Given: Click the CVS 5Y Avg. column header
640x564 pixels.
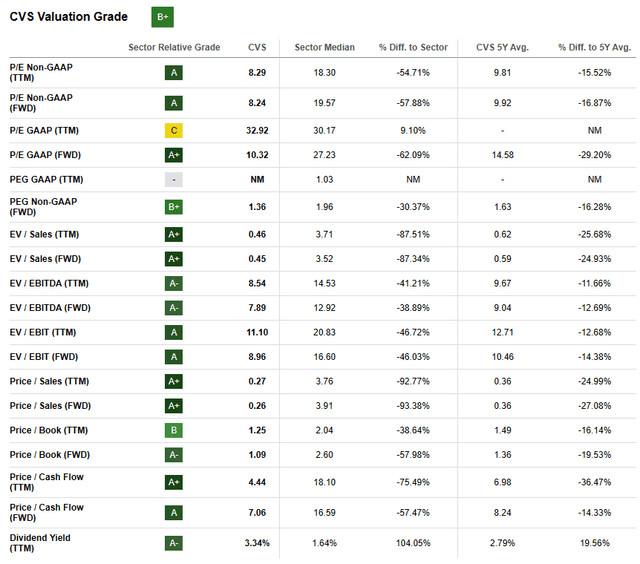Looking at the screenshot, I should point(502,47).
